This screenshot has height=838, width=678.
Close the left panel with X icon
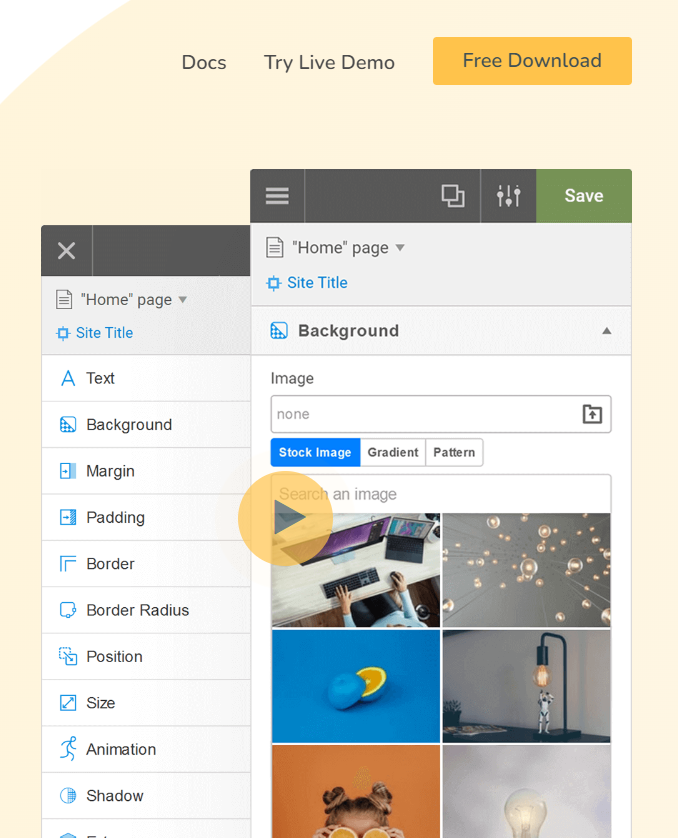click(66, 251)
